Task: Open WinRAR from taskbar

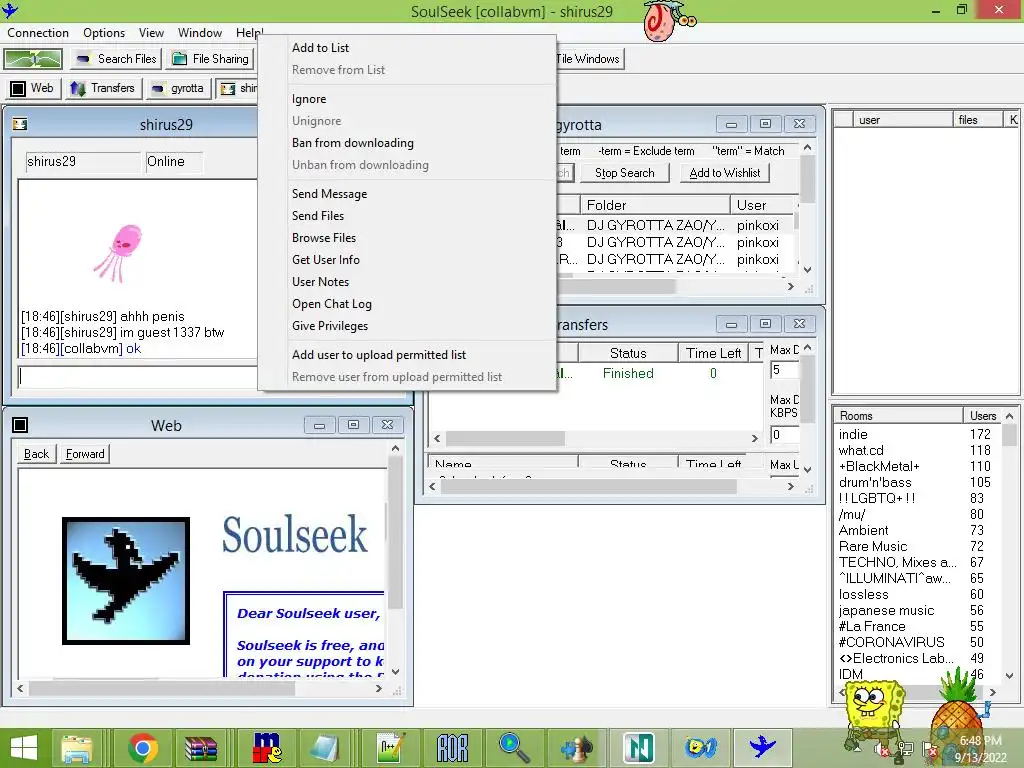Action: [x=201, y=748]
